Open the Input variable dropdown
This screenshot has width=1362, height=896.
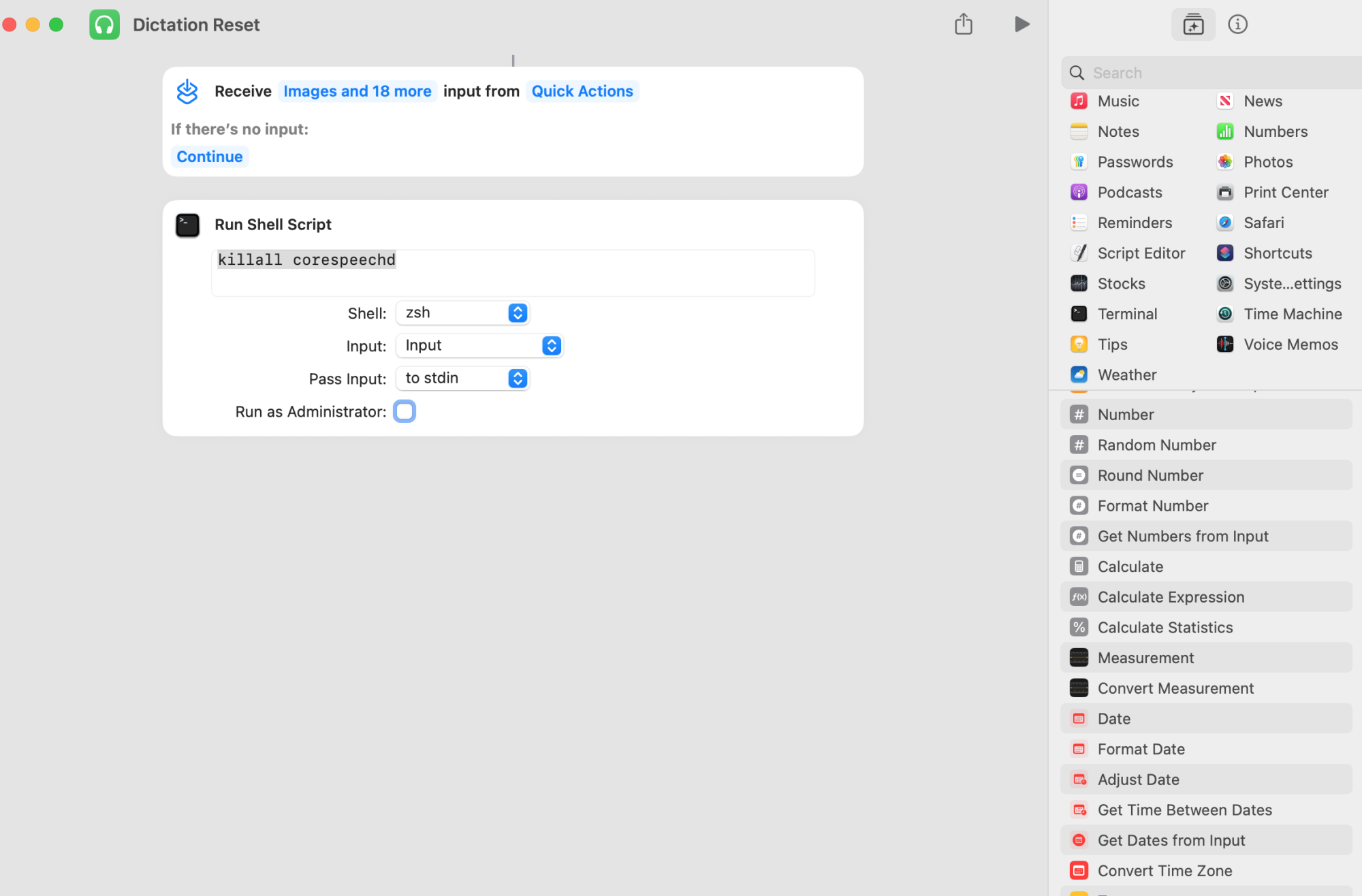[479, 346]
